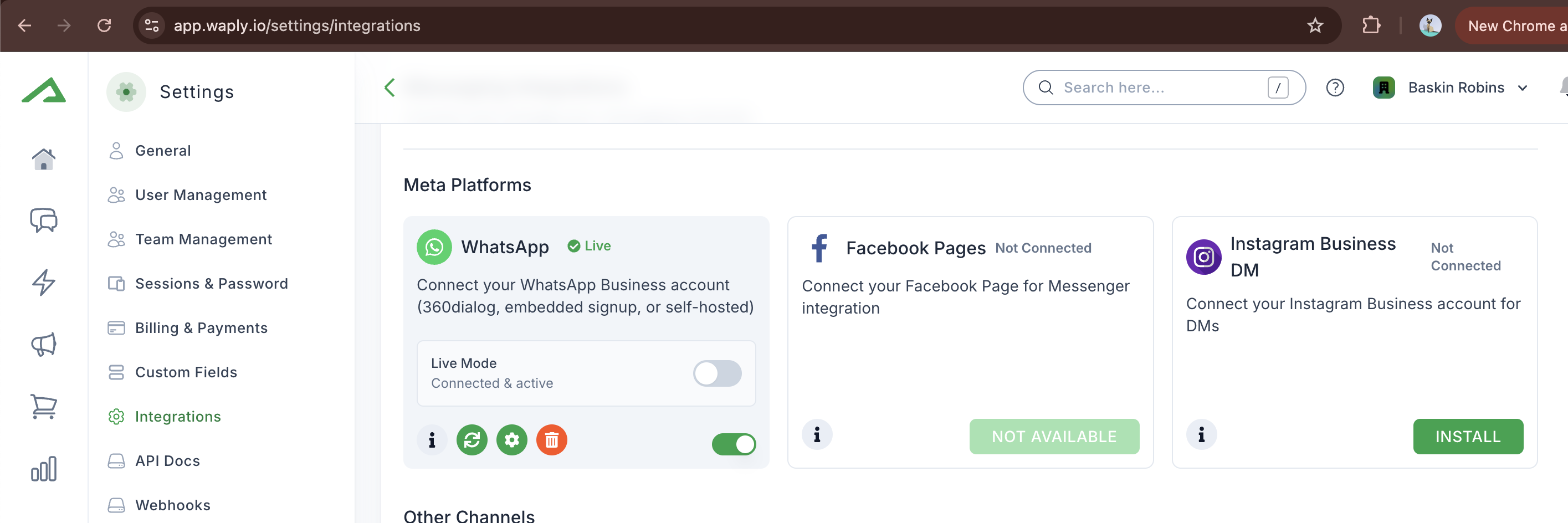This screenshot has width=1568, height=523.
Task: Open WhatsApp integration settings gear
Action: coord(511,439)
